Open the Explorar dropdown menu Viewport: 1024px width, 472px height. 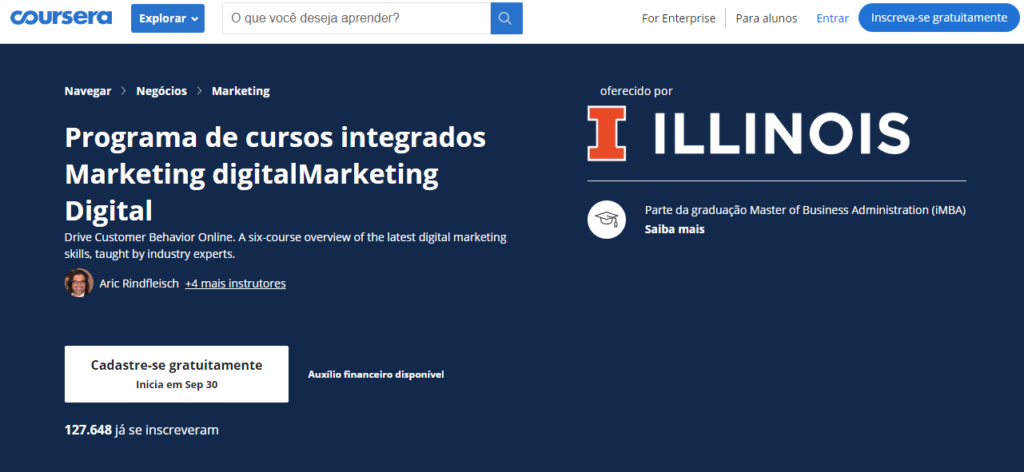pos(168,18)
